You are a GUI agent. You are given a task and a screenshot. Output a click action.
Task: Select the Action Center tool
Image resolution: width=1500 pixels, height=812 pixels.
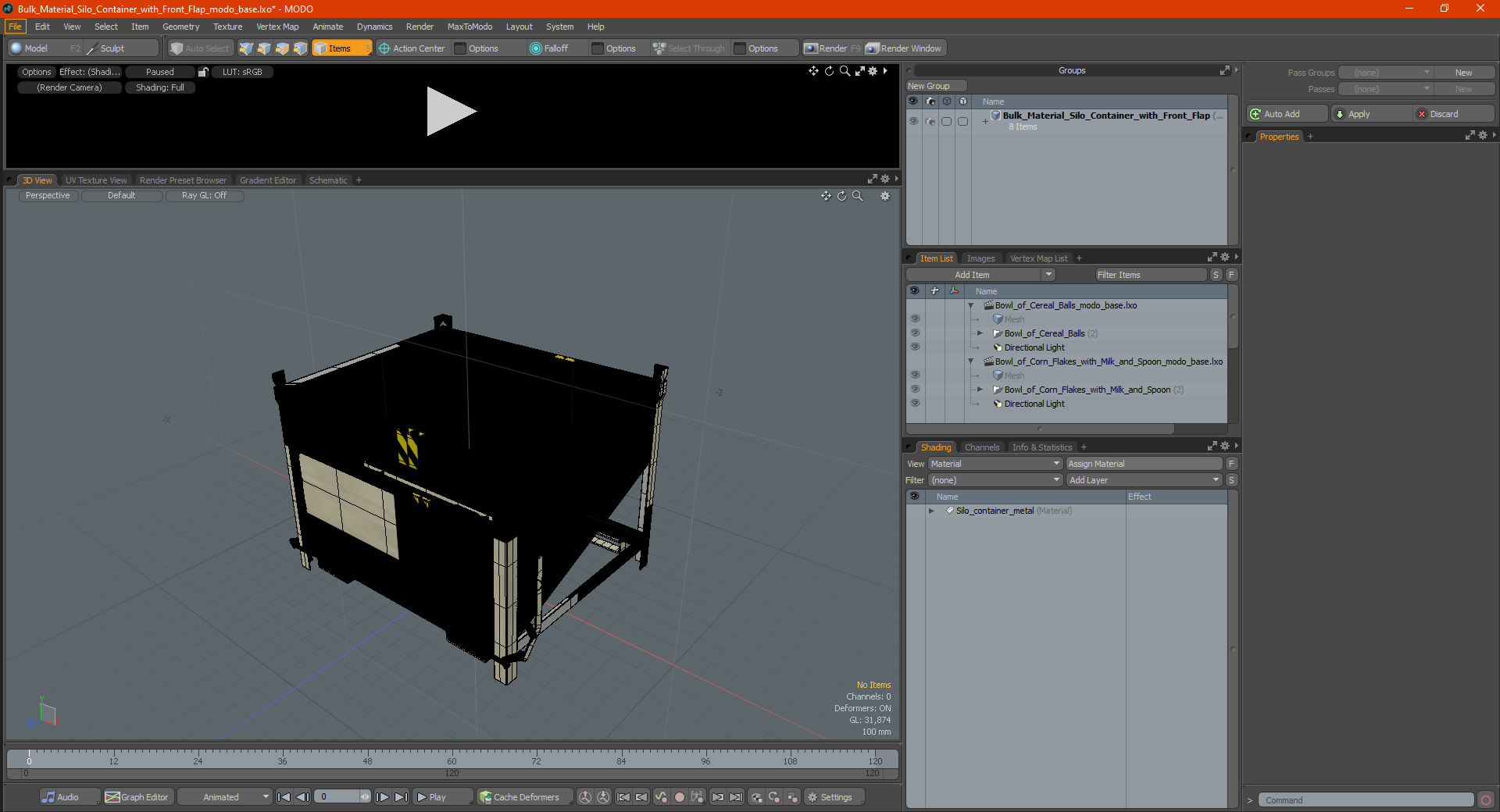[x=411, y=48]
